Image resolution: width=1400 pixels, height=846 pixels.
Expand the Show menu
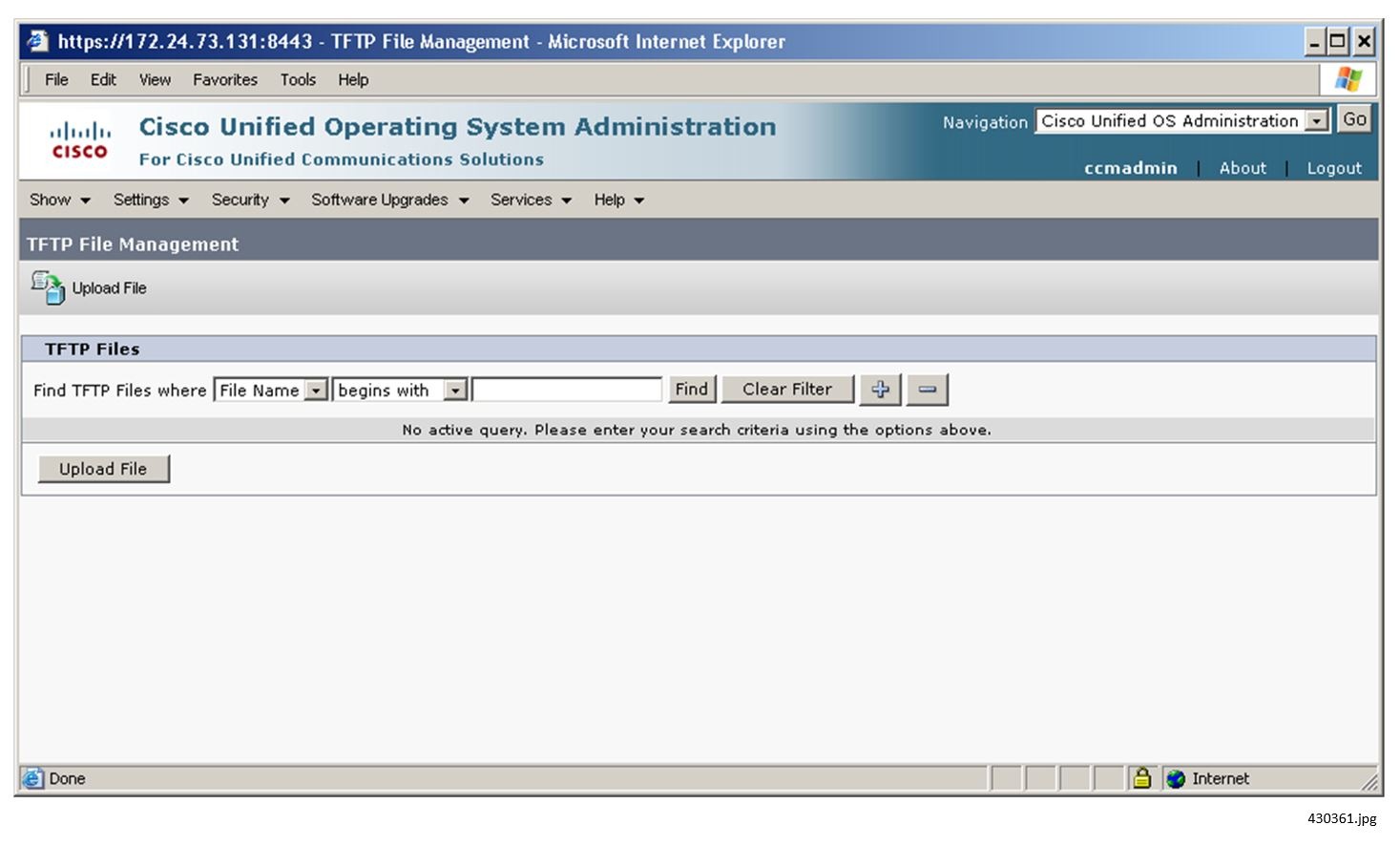pyautogui.click(x=59, y=200)
